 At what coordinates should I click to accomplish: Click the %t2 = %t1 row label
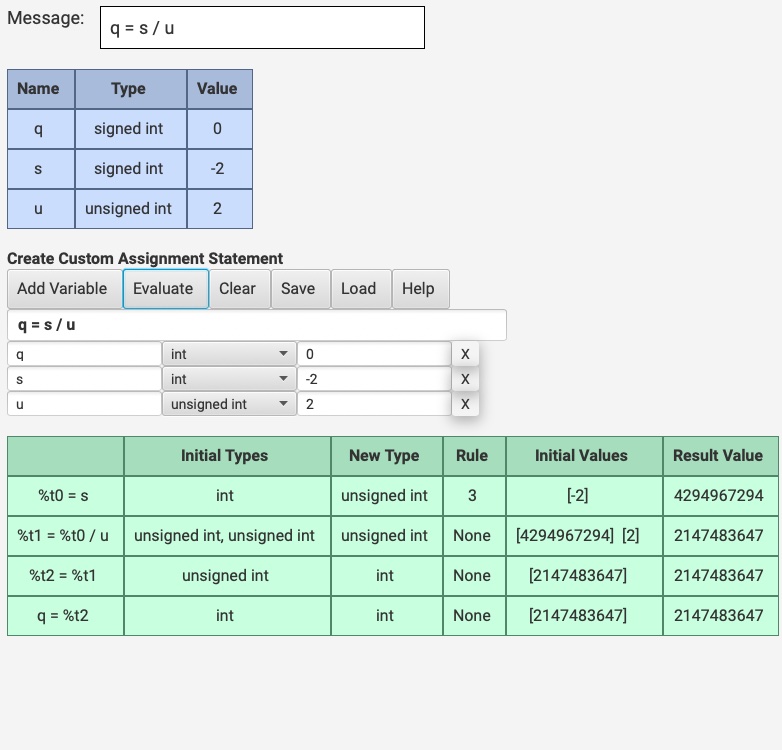[65, 575]
